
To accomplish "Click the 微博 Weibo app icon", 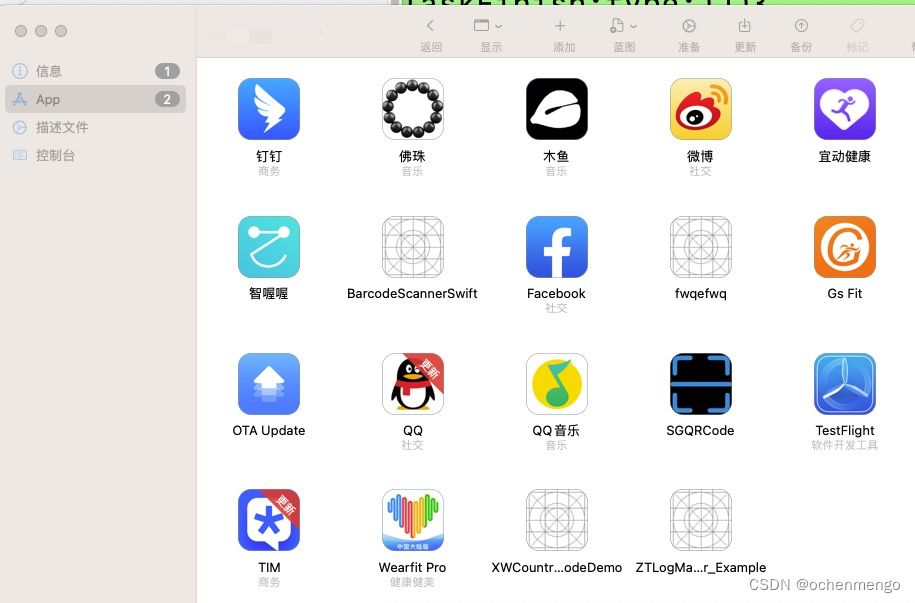I will pyautogui.click(x=700, y=109).
